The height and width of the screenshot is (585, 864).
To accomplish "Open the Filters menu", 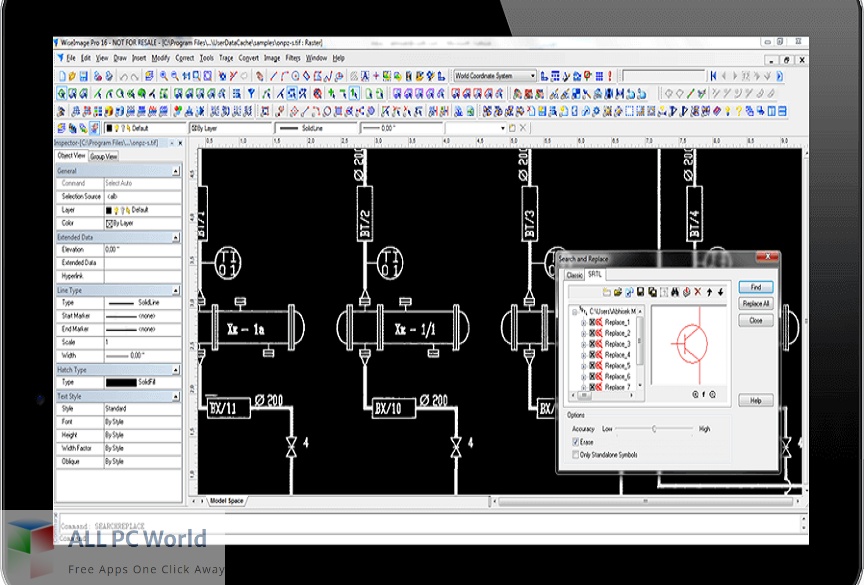I will [x=293, y=58].
